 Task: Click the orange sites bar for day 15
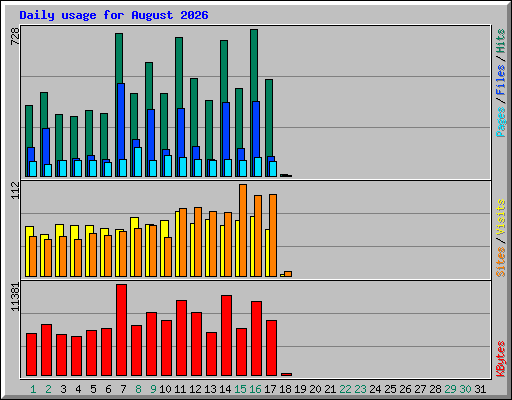(x=243, y=230)
